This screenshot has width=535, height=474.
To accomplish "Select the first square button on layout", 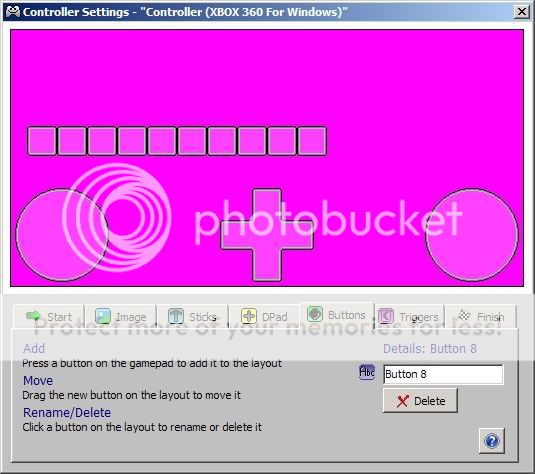I will click(42, 141).
